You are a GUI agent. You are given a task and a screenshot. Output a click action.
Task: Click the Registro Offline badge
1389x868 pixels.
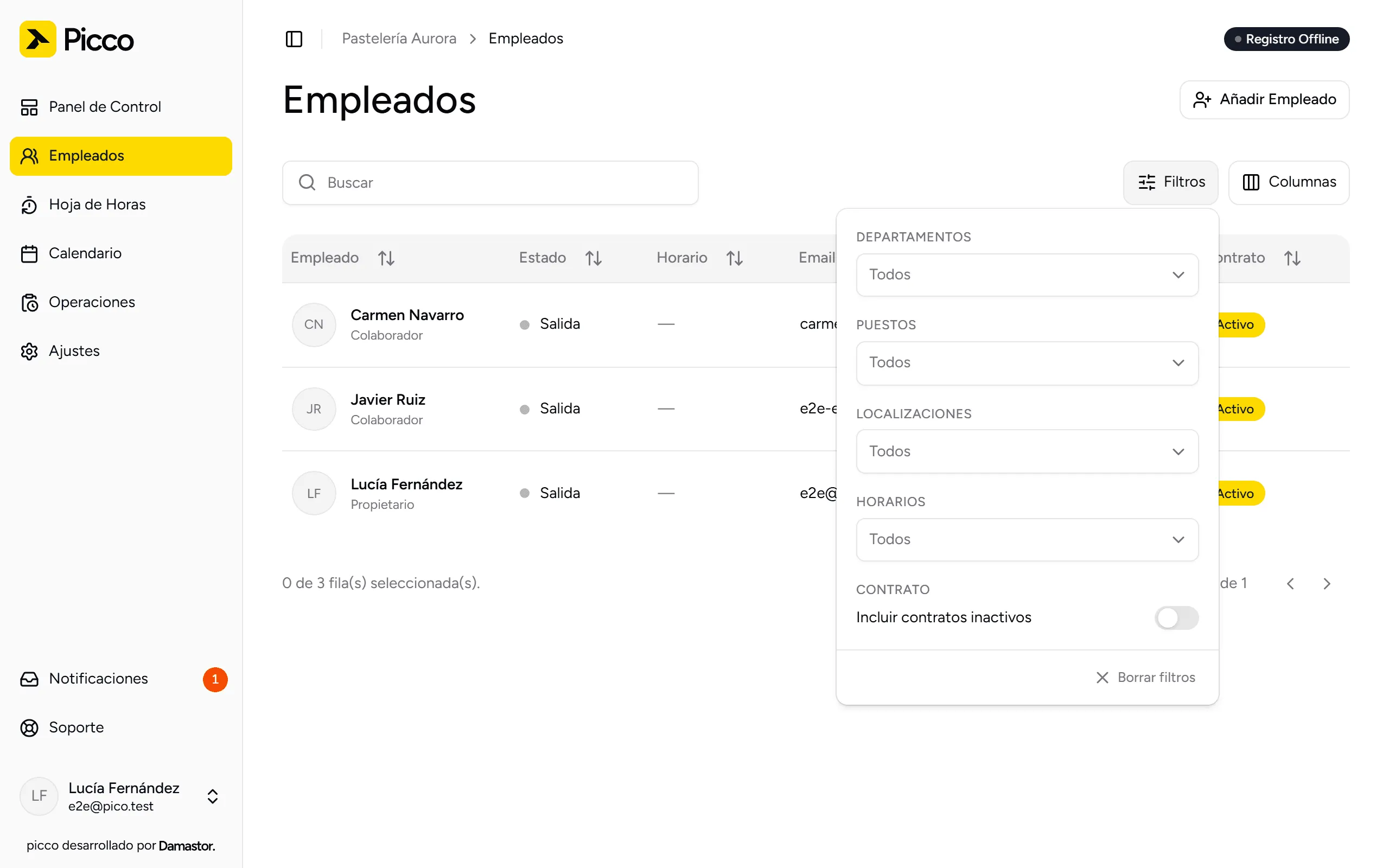[1286, 39]
